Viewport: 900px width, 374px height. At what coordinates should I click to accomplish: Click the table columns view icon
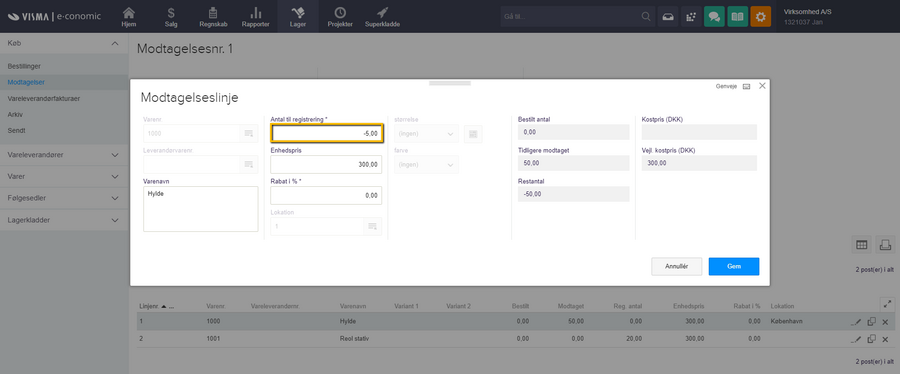(x=861, y=244)
